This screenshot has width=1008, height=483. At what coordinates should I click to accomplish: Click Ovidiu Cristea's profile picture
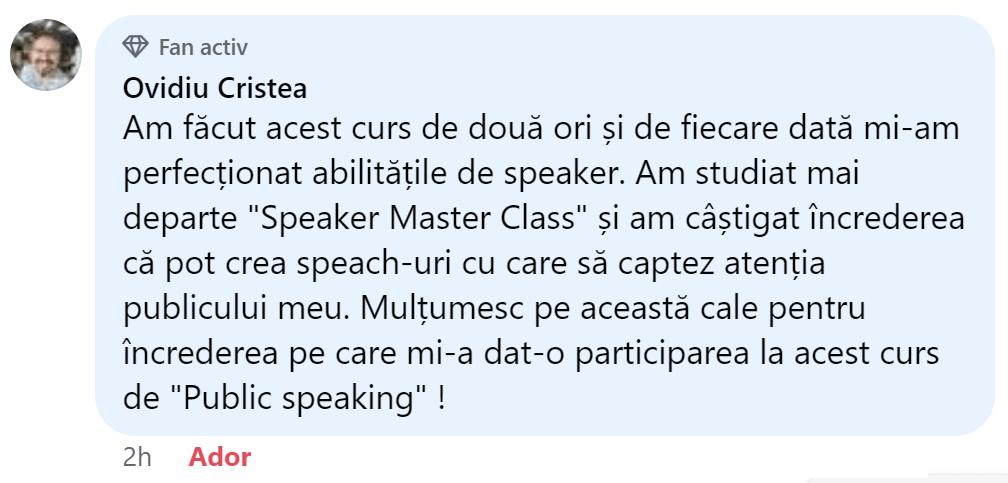tap(46, 54)
